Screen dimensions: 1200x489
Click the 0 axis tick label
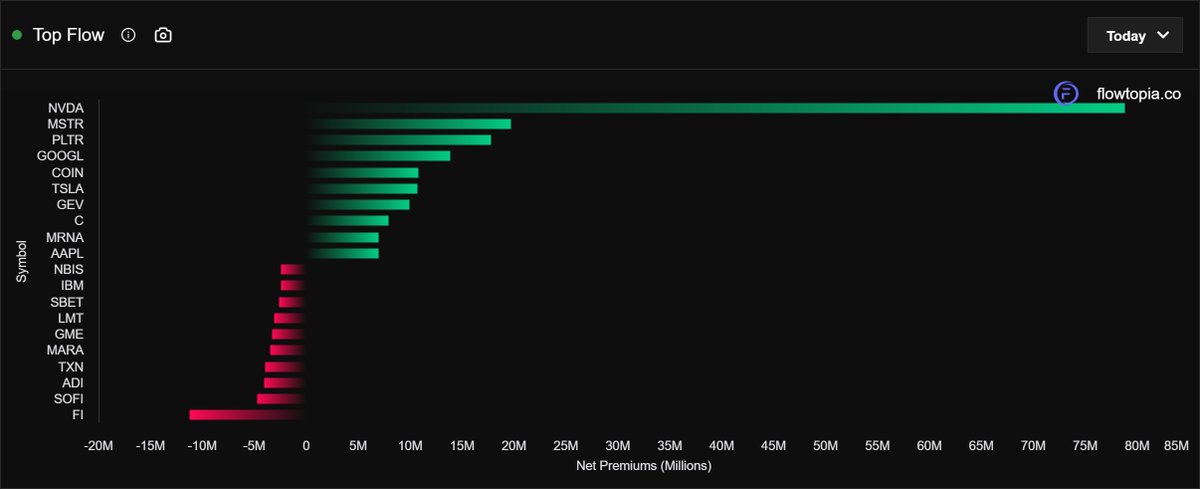306,445
